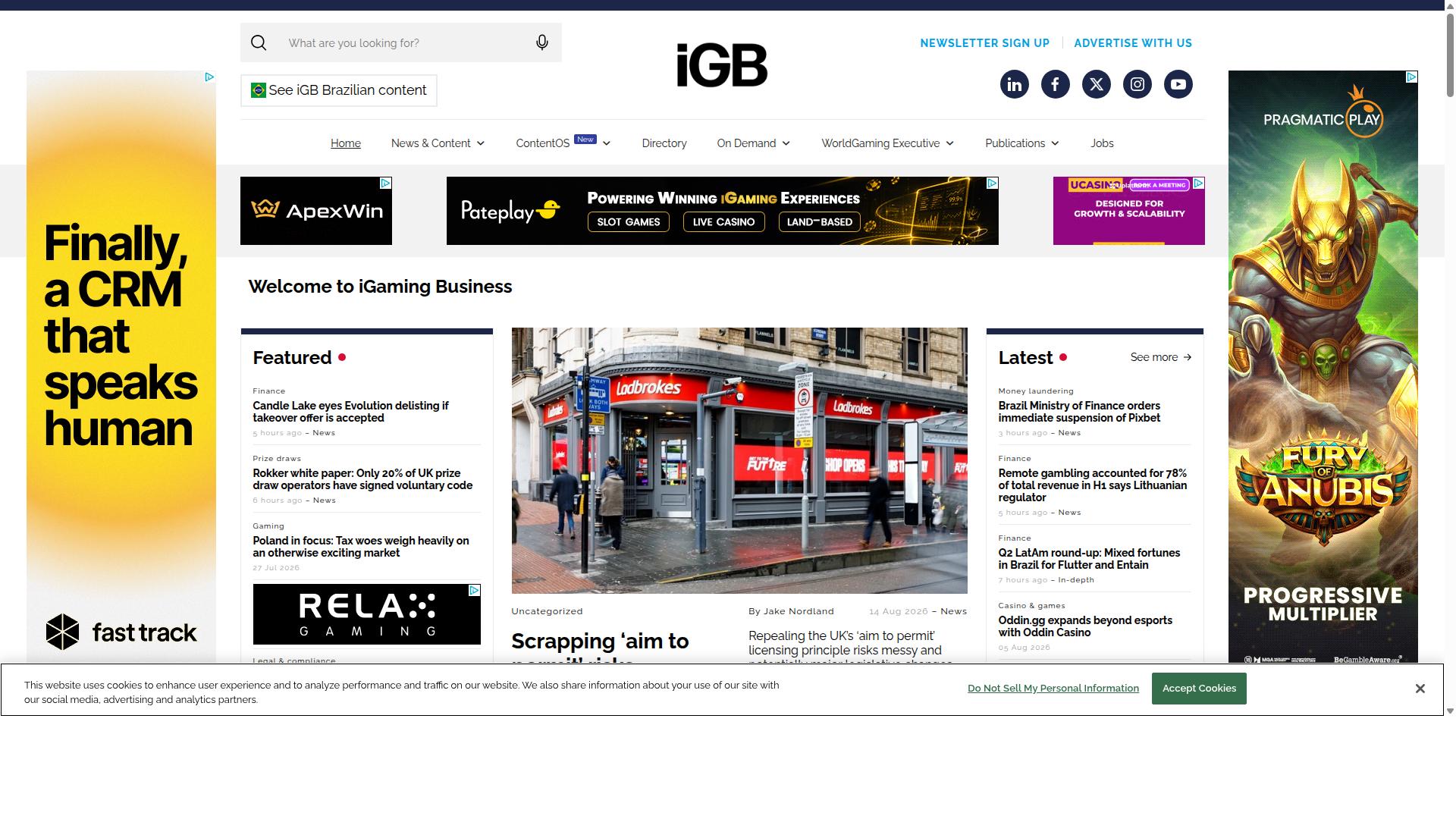This screenshot has width=1456, height=819.
Task: Click the Money laundering category tag
Action: pyautogui.click(x=1036, y=391)
